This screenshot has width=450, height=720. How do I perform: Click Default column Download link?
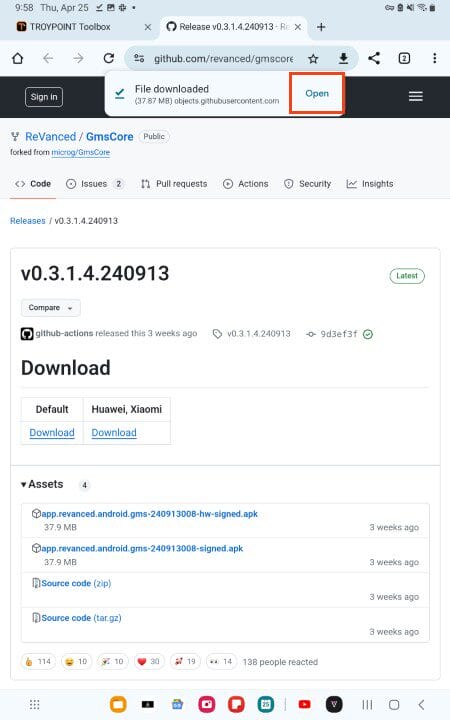[x=52, y=433]
